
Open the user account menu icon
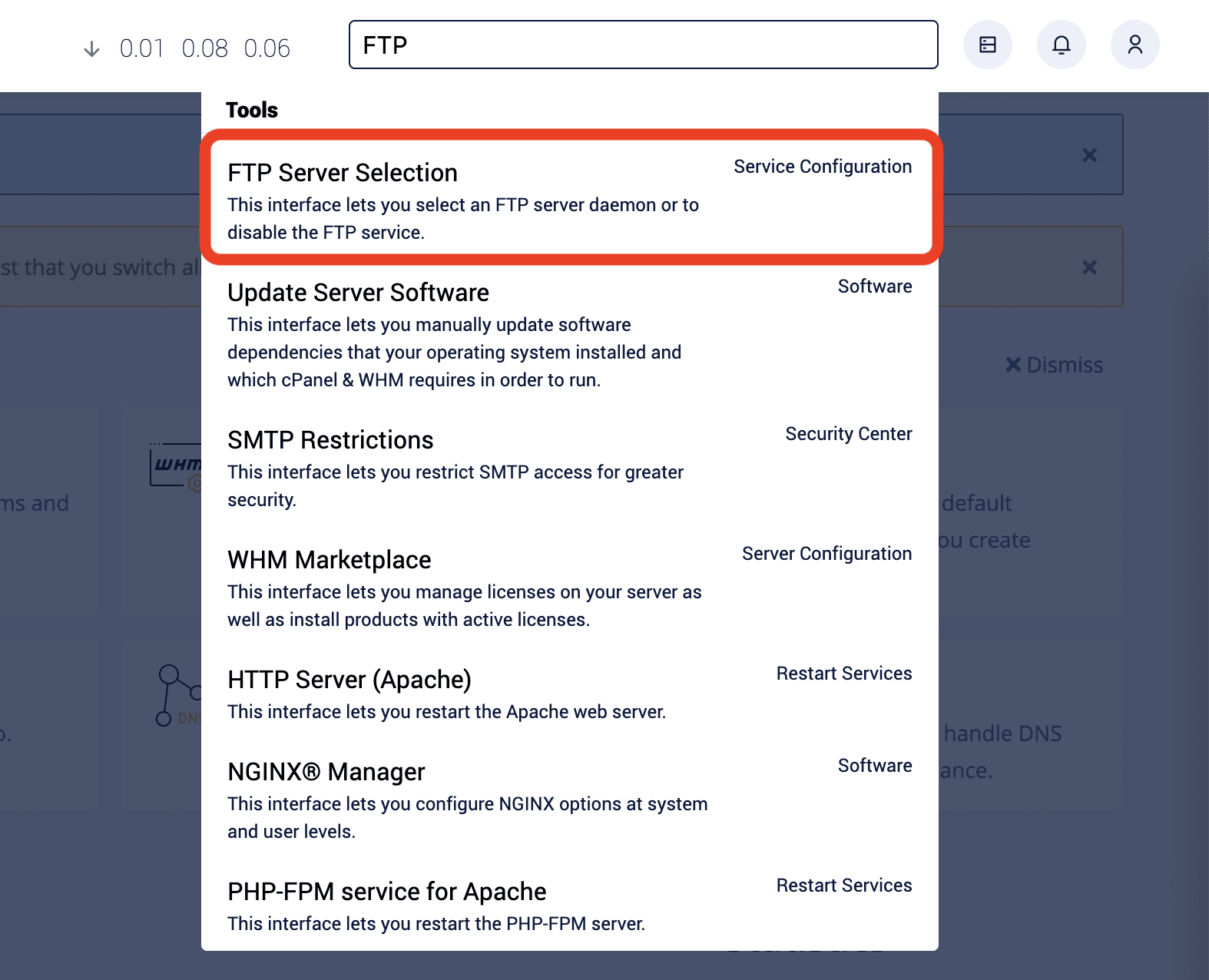(x=1134, y=45)
